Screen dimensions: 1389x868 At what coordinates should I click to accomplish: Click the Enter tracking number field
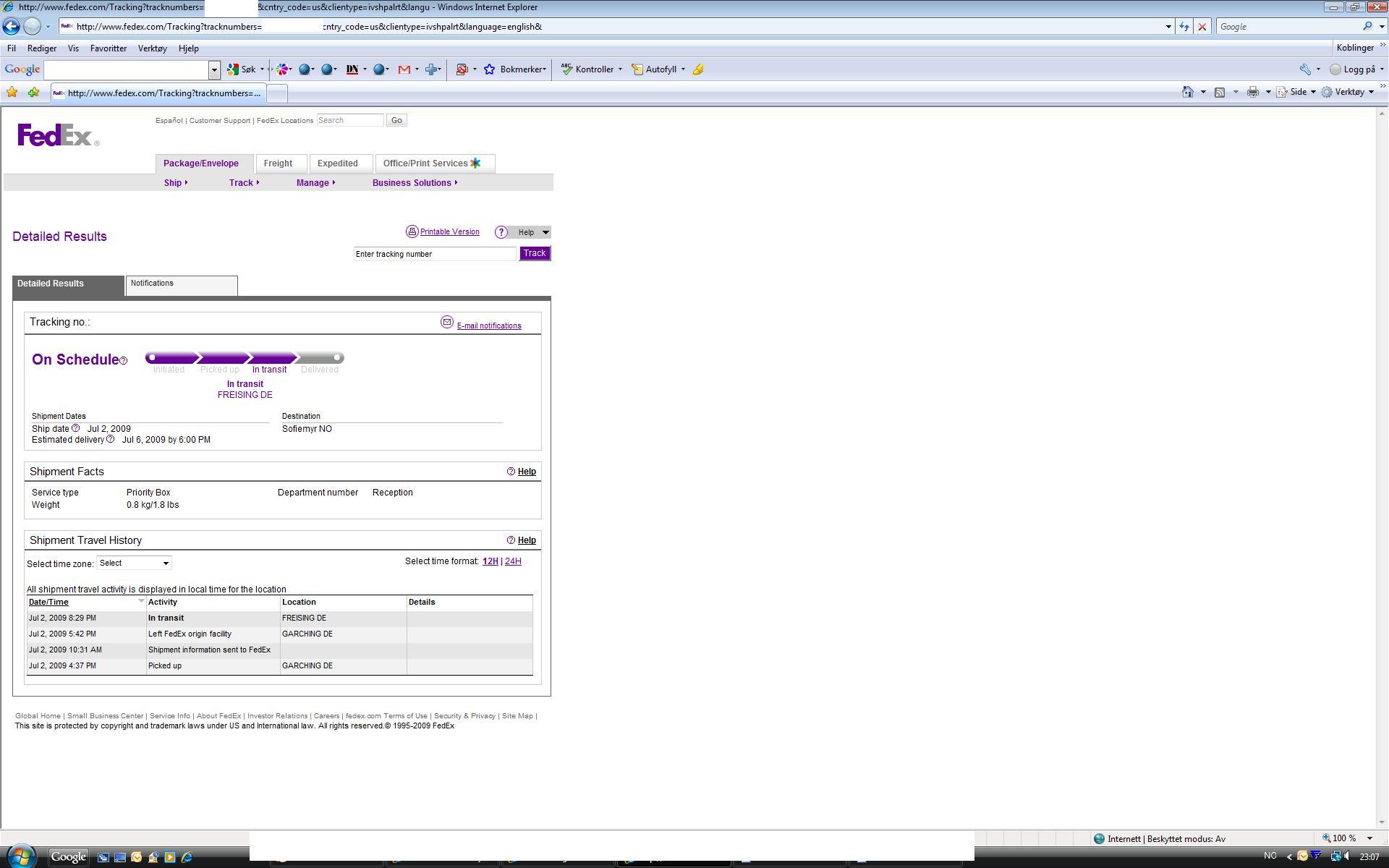click(435, 254)
